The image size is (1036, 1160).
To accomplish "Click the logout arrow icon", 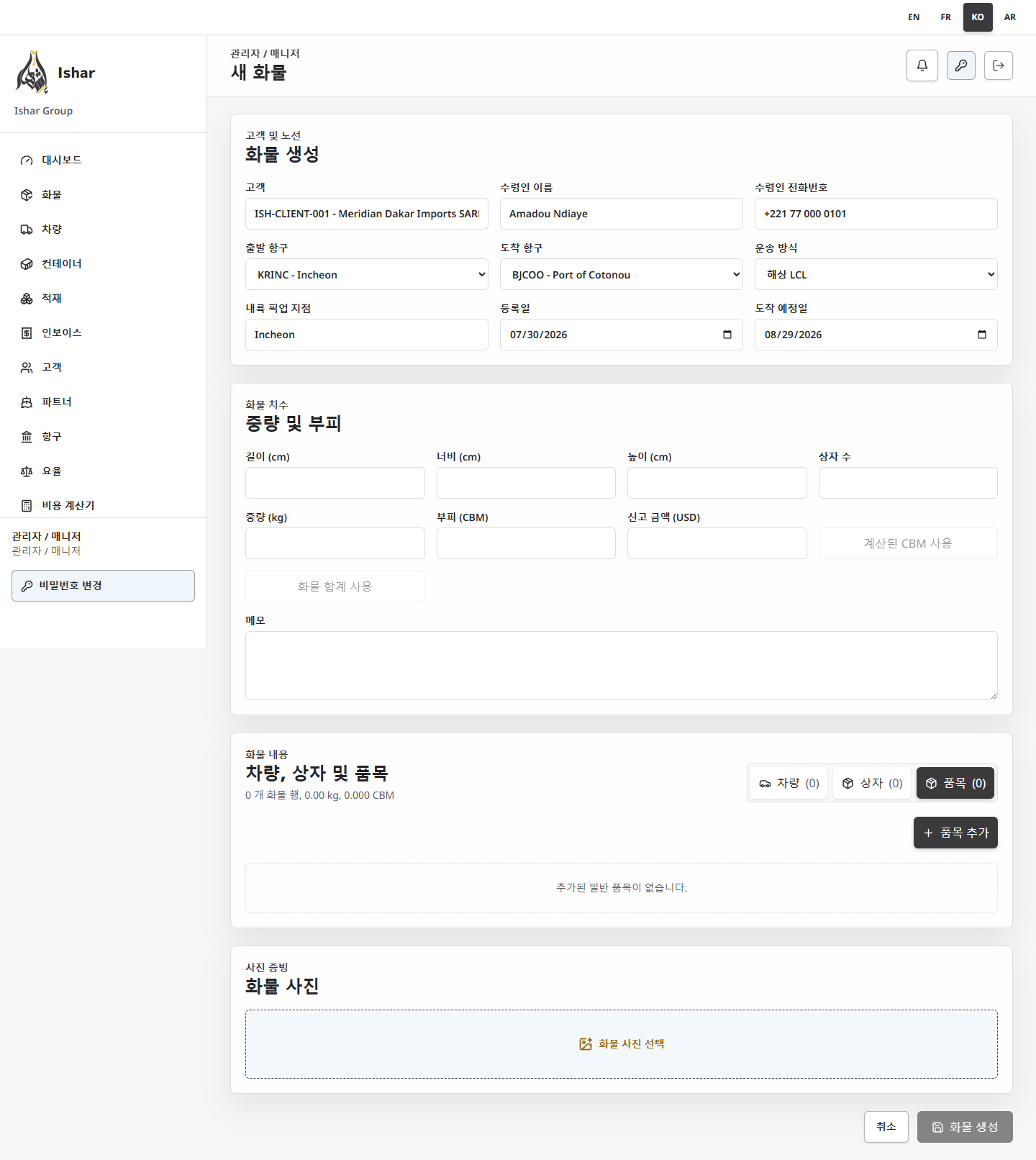I will click(999, 65).
